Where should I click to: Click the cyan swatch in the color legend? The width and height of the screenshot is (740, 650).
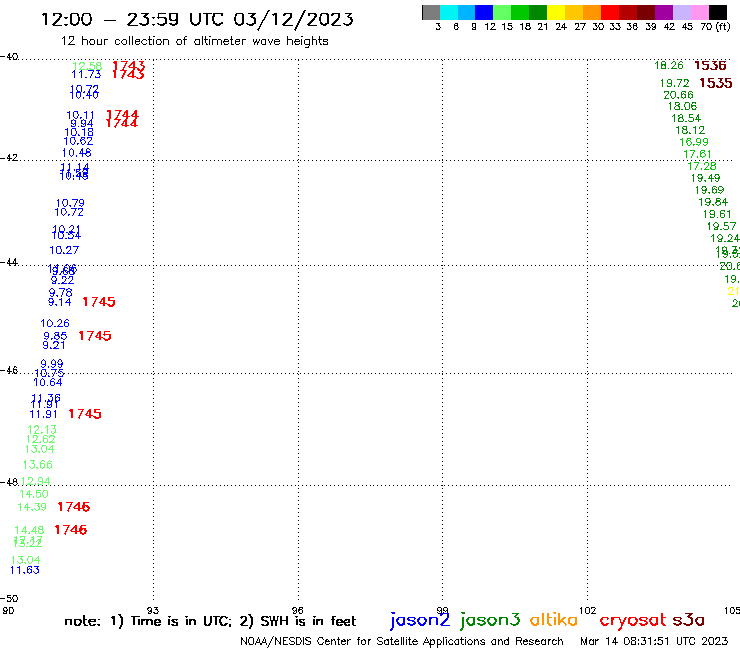[449, 12]
